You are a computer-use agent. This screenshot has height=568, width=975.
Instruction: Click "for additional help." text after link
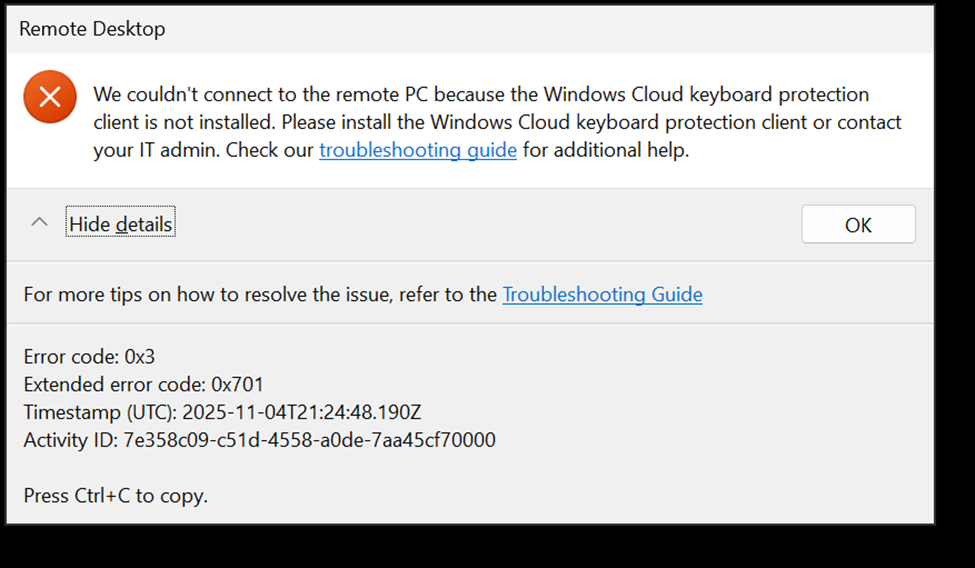606,151
